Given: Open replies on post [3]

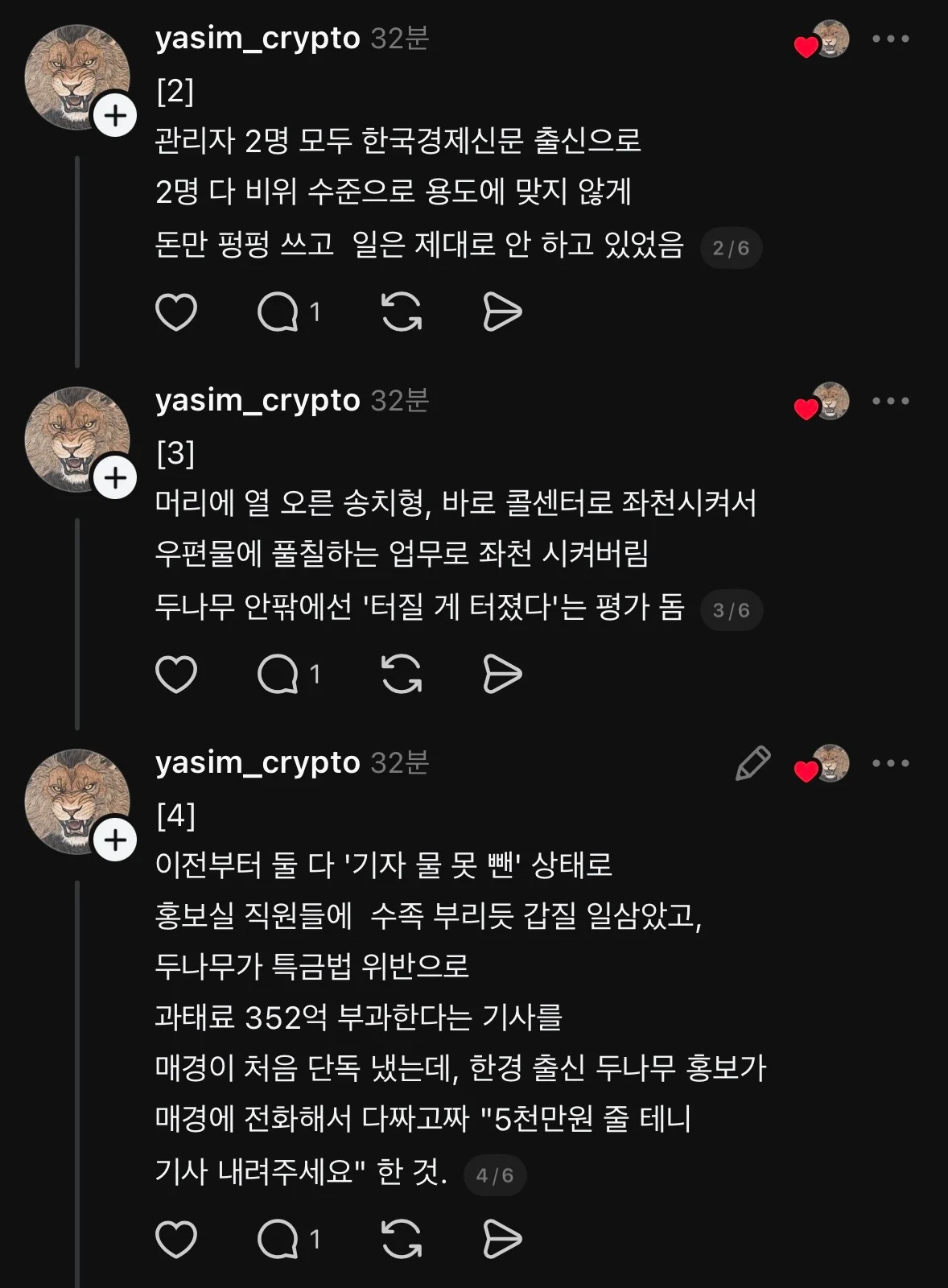Looking at the screenshot, I should click(x=278, y=675).
